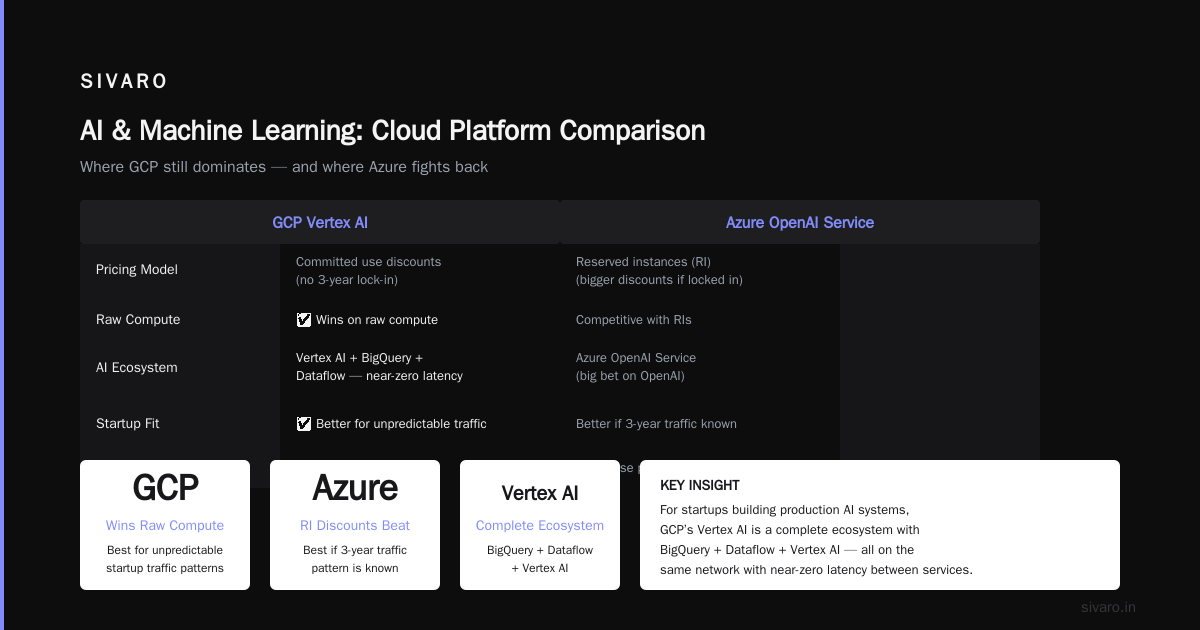Open the Vertex AI Complete Ecosystem card
The height and width of the screenshot is (630, 1200).
(x=540, y=525)
